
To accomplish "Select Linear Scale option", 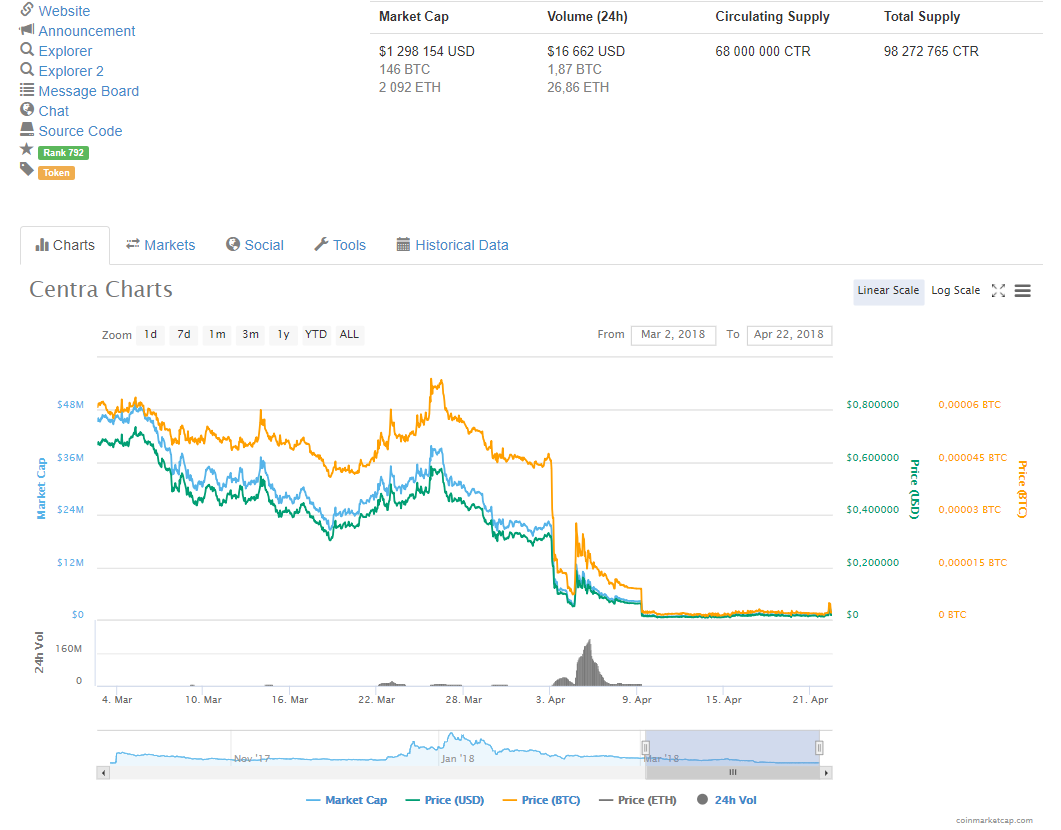I will pos(888,291).
